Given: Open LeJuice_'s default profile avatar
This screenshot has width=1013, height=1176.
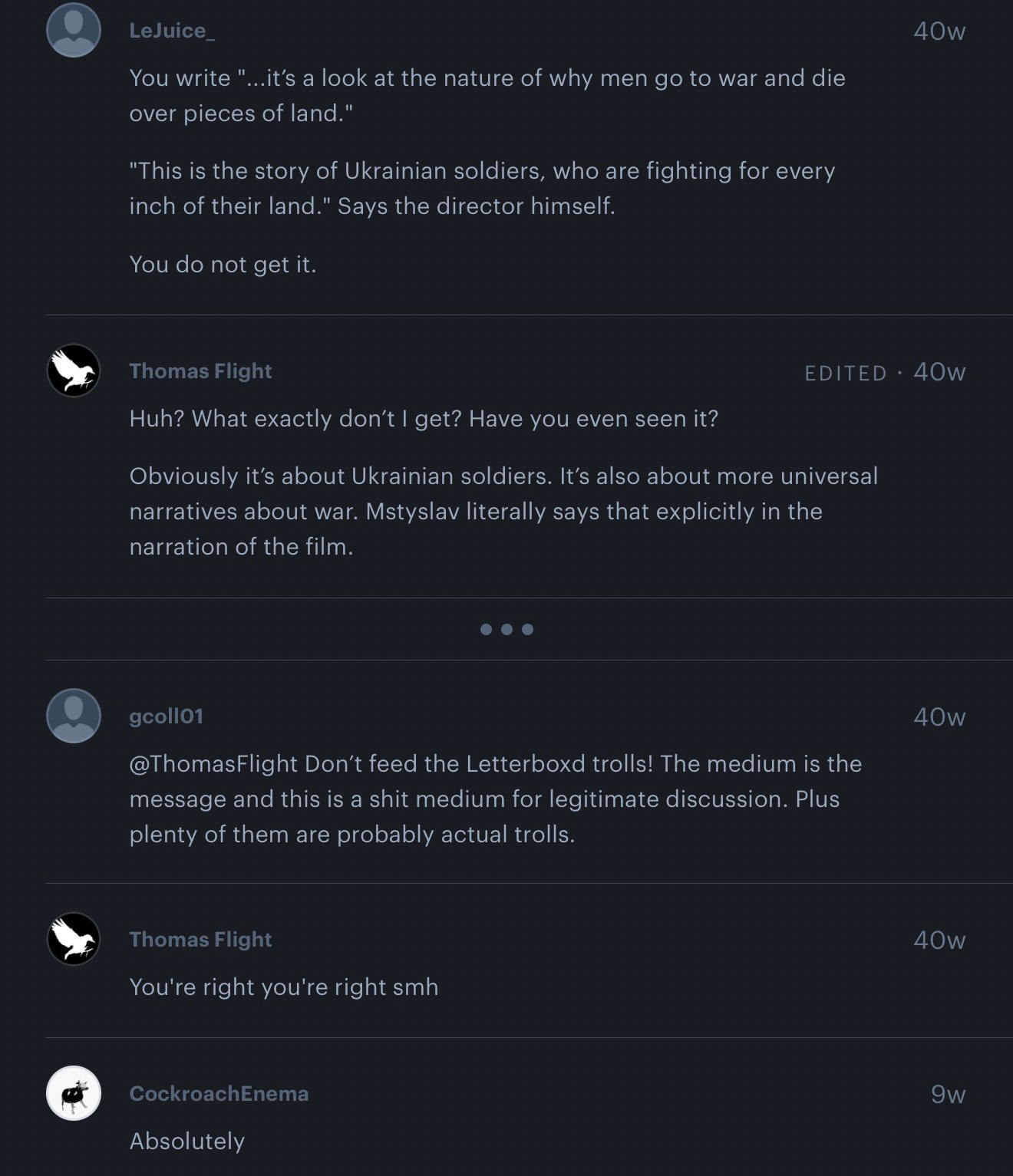Looking at the screenshot, I should (x=74, y=30).
